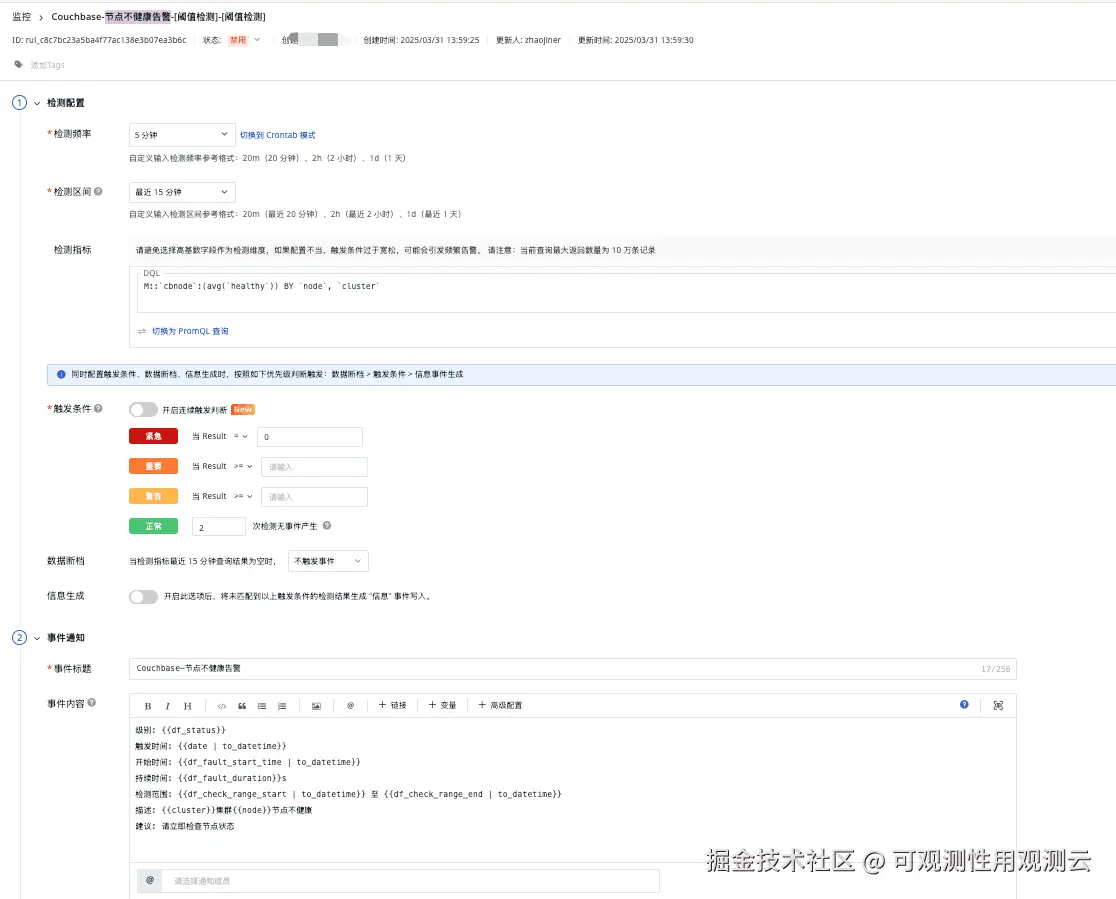Open the 不触发事件 data gap dropdown
The width and height of the screenshot is (1116, 899).
tap(328, 561)
